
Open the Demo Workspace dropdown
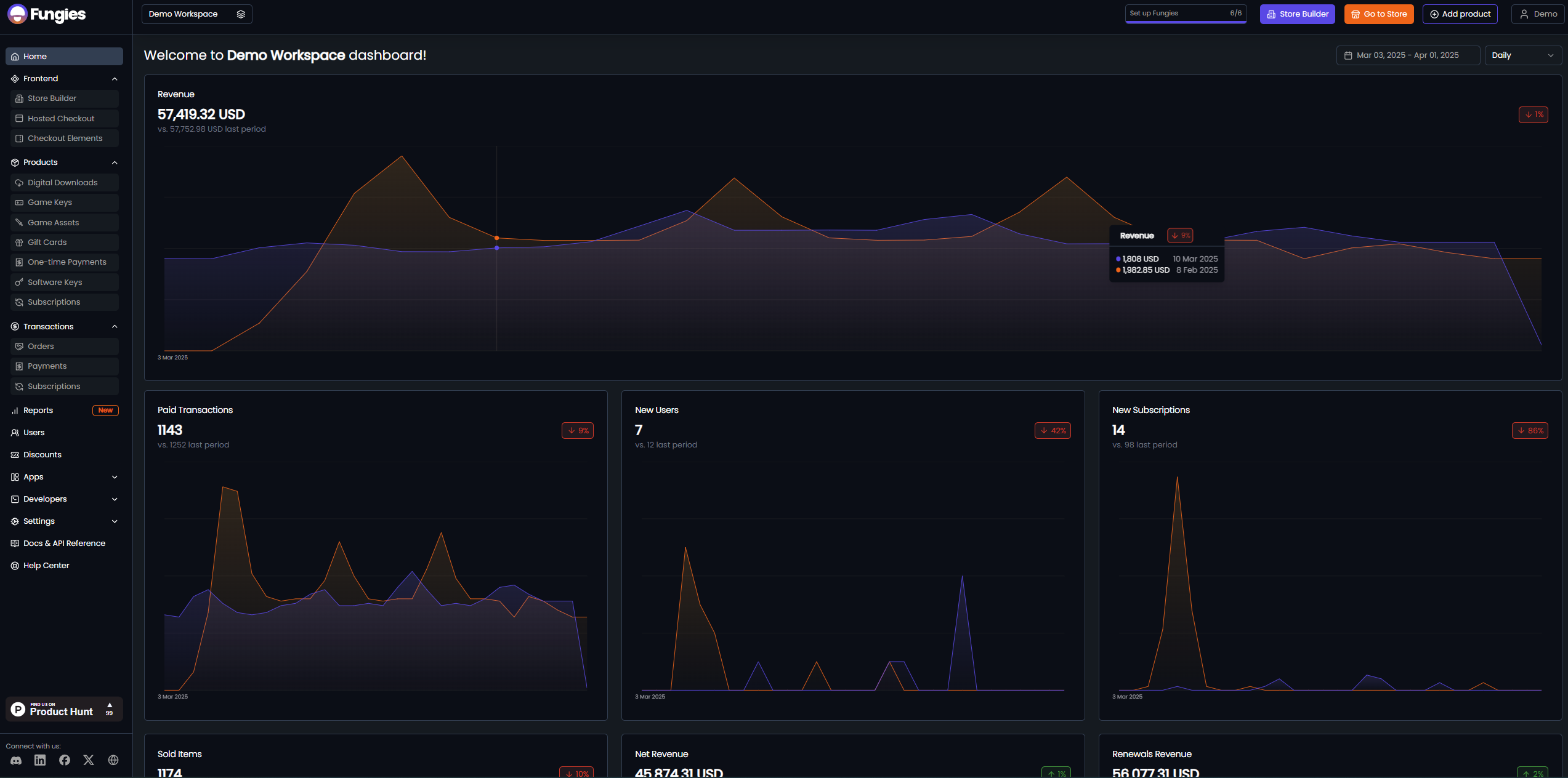pos(197,14)
